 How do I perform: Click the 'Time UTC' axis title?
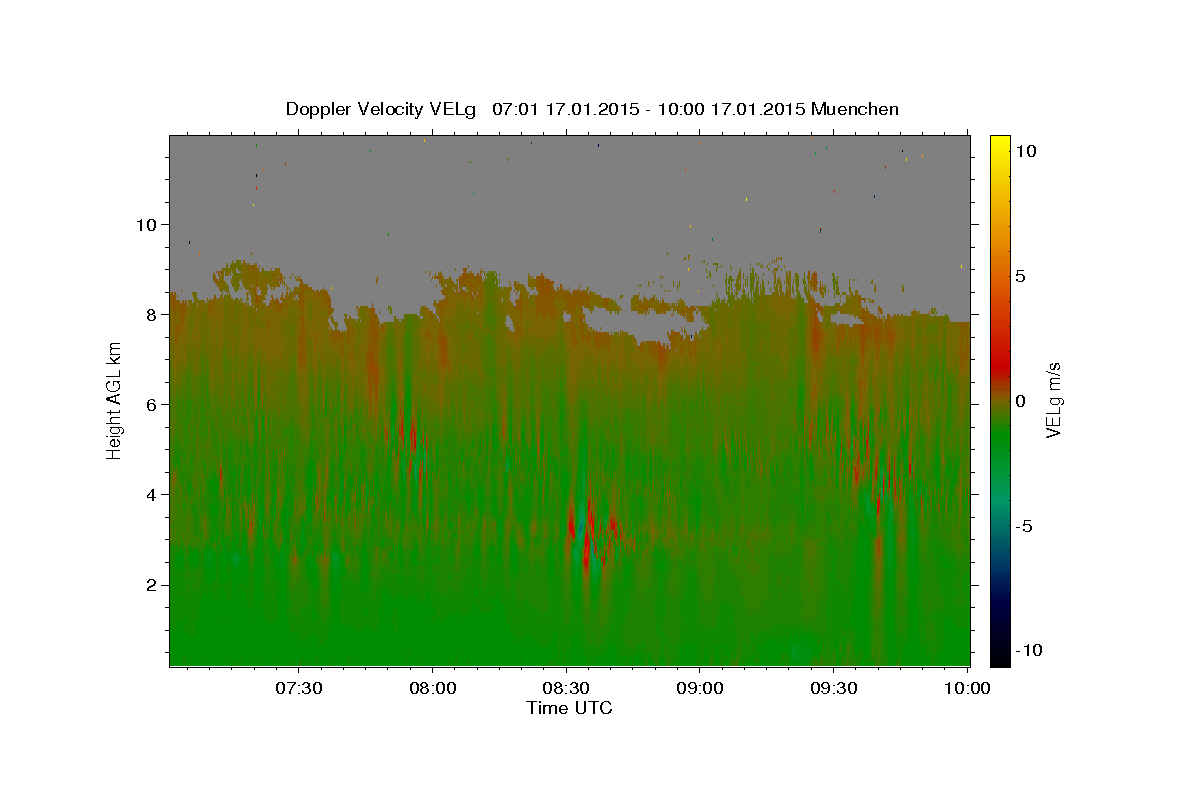(569, 708)
